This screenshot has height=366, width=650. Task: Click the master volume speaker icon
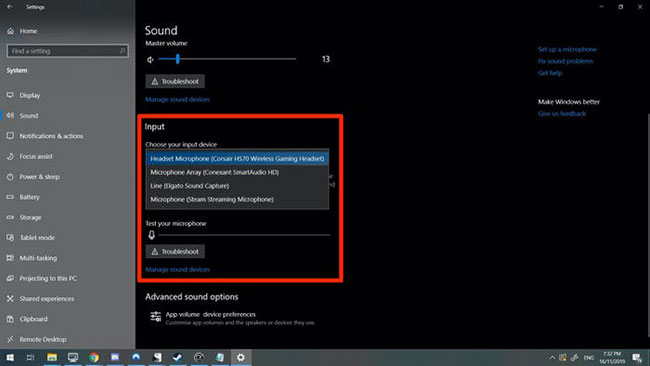[150, 60]
